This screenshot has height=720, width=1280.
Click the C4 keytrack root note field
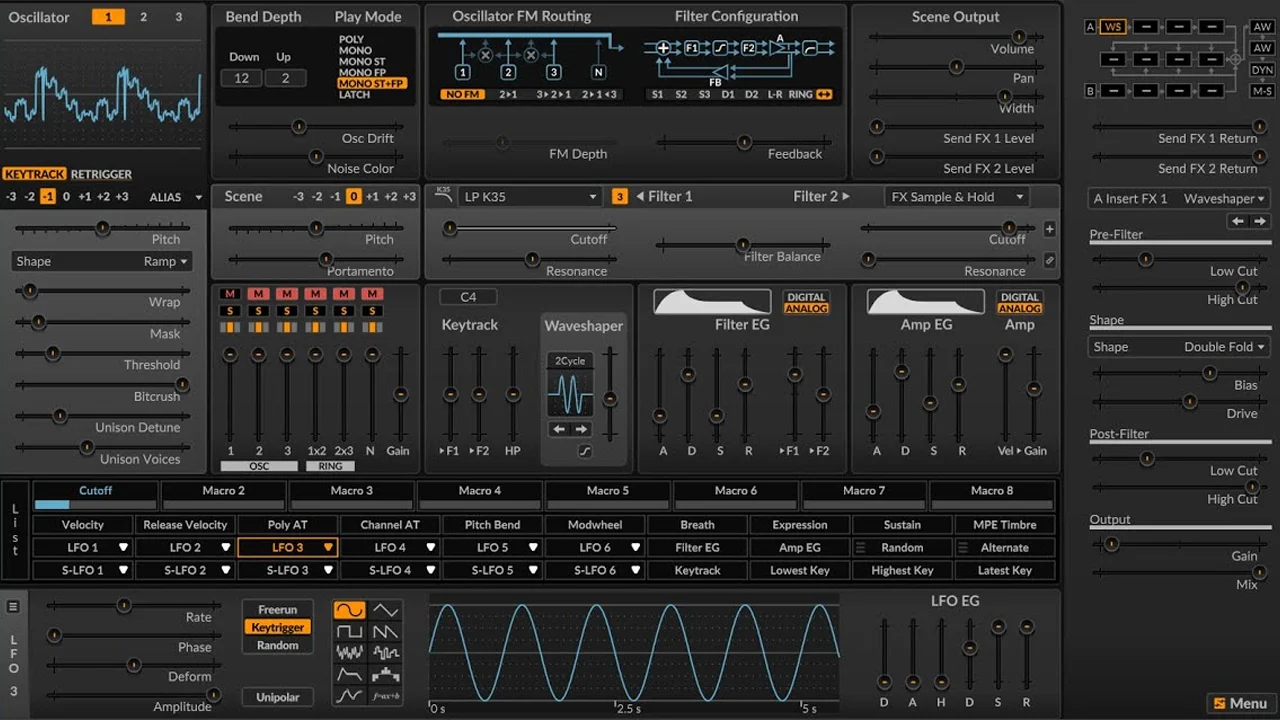[467, 296]
